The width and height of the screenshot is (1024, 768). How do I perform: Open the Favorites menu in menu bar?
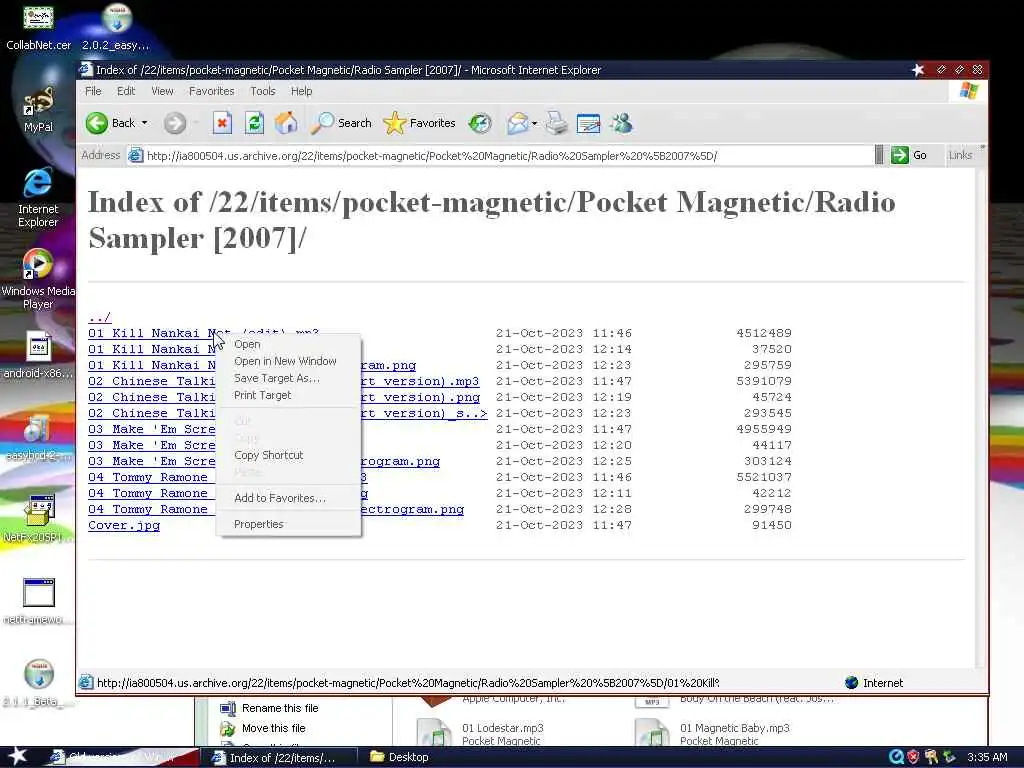[212, 91]
